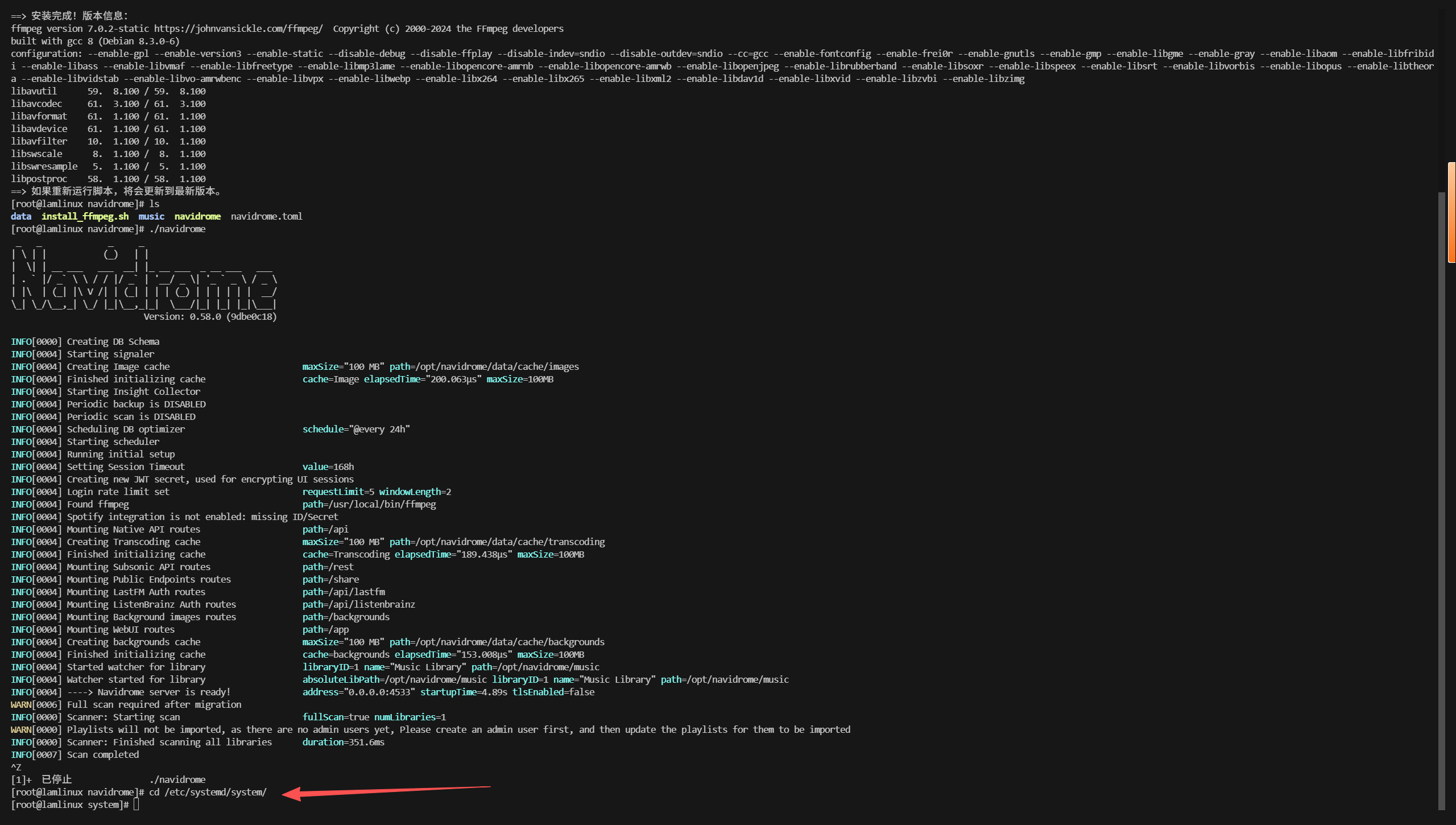The height and width of the screenshot is (825, 1456).
Task: Click the blue data directory name
Action: 21,216
